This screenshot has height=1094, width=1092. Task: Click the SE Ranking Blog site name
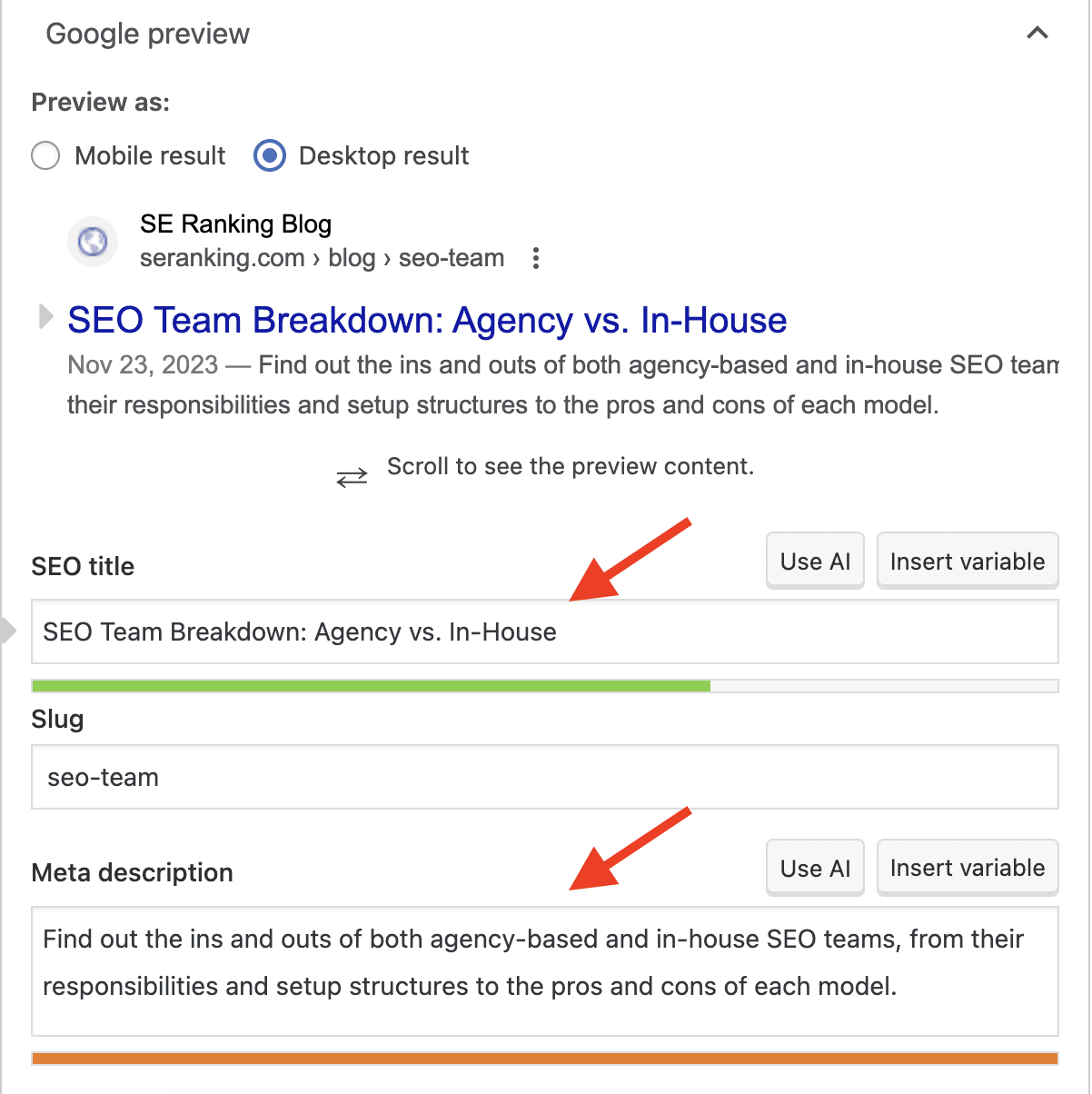(x=235, y=224)
